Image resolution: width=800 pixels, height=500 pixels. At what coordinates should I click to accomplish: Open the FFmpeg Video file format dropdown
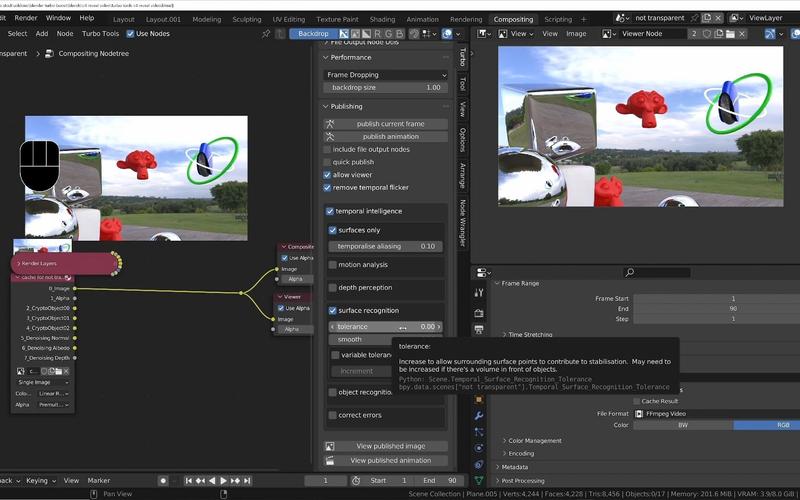coord(716,414)
